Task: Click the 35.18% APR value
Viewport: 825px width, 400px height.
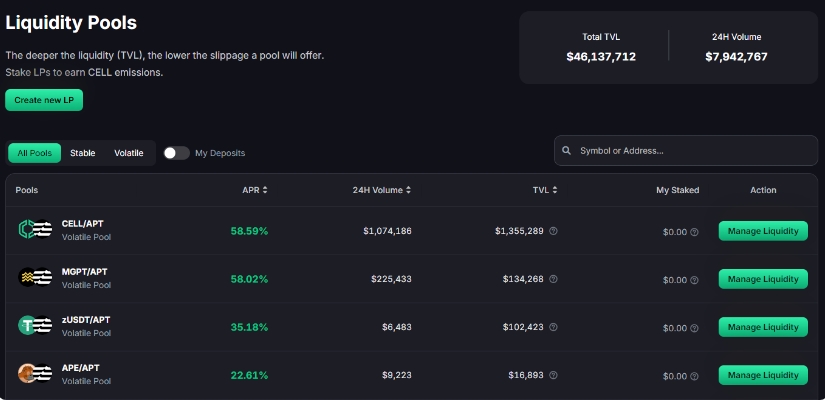Action: (x=249, y=327)
